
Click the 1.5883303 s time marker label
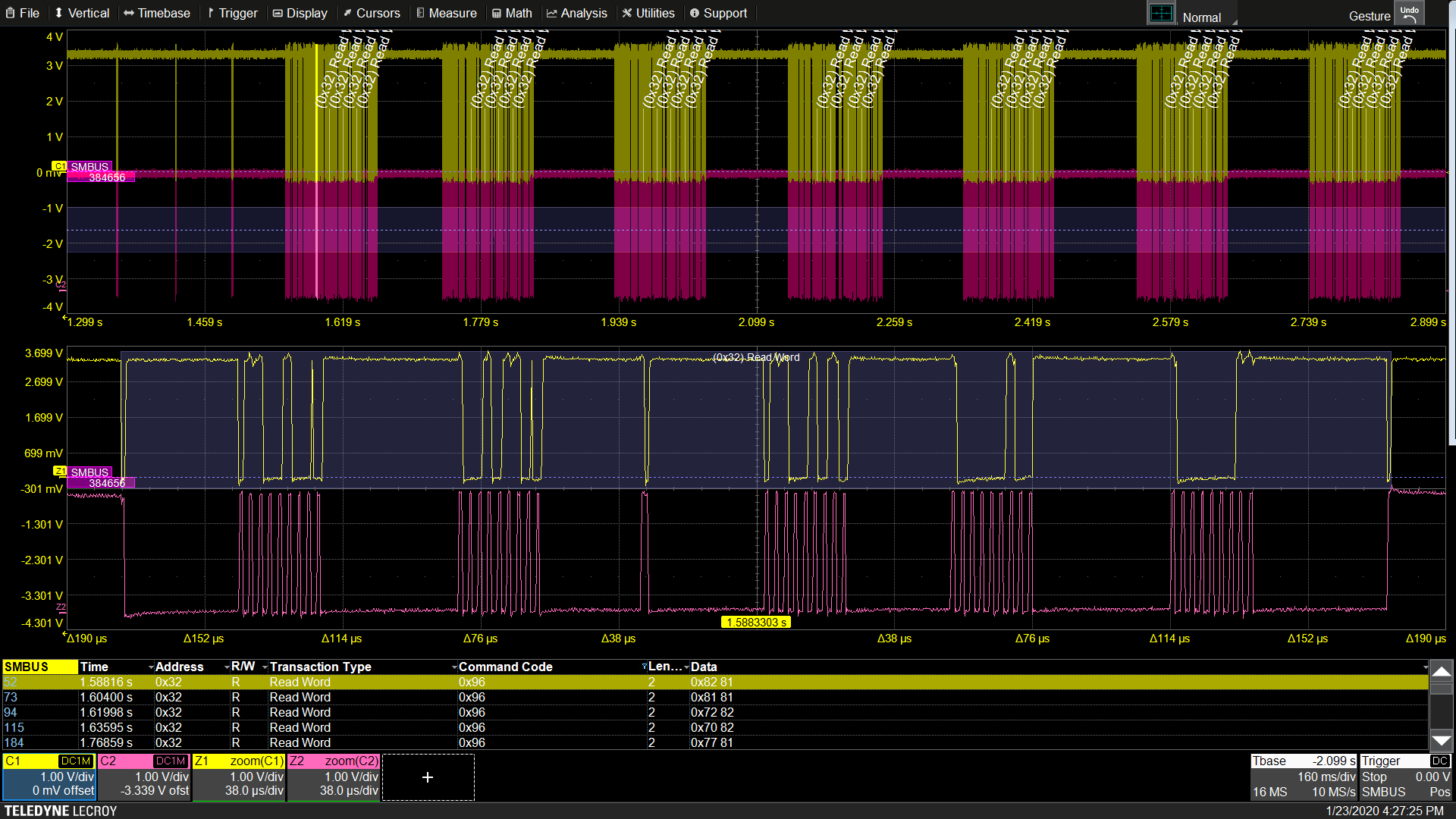[755, 623]
